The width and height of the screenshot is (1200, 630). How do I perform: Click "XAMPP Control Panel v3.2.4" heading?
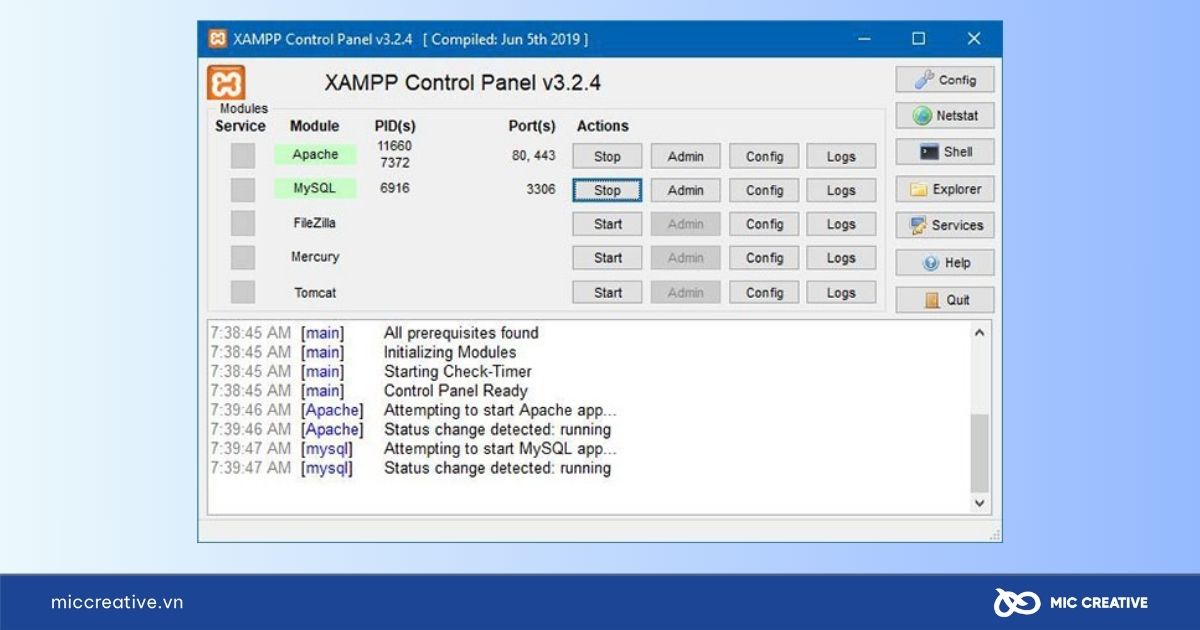[463, 83]
